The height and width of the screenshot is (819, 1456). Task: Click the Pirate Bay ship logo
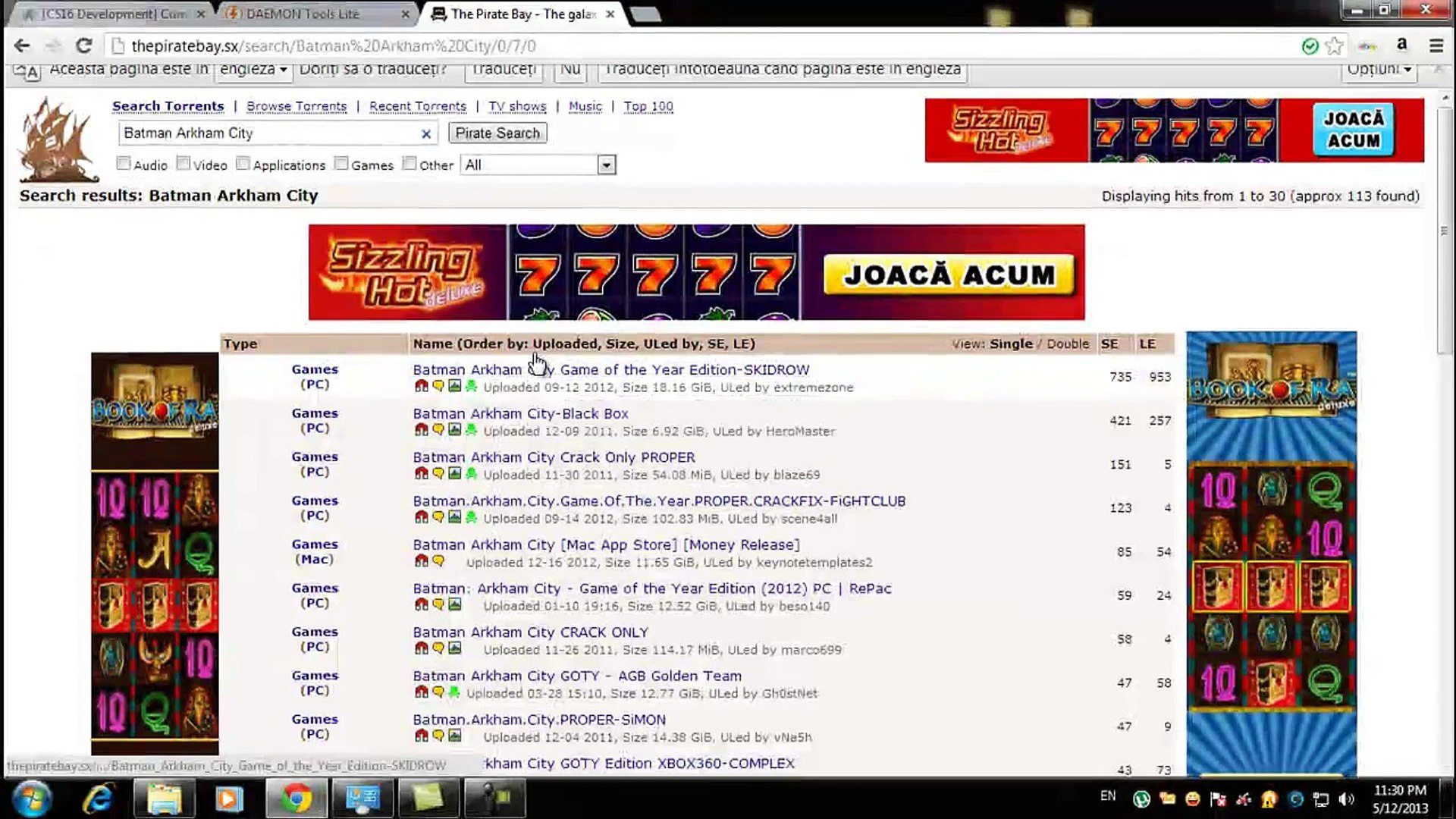[x=59, y=140]
